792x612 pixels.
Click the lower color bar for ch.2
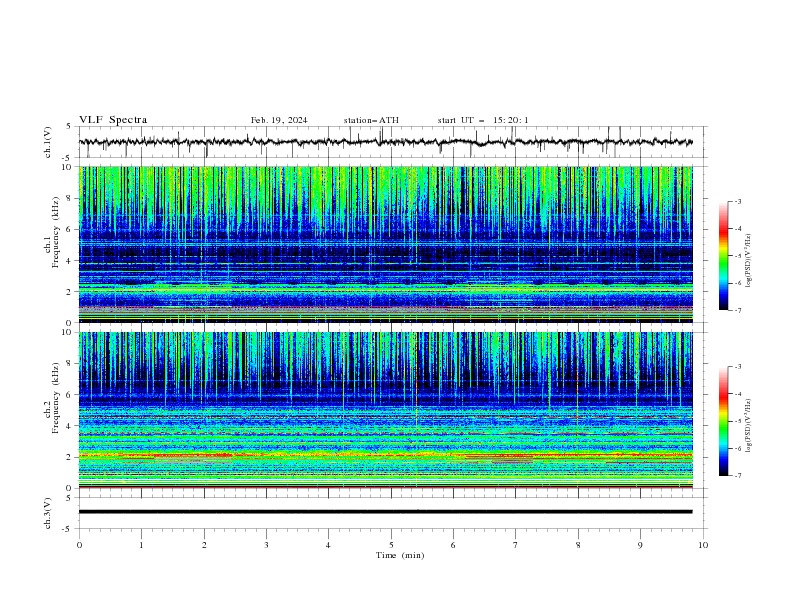click(x=723, y=421)
